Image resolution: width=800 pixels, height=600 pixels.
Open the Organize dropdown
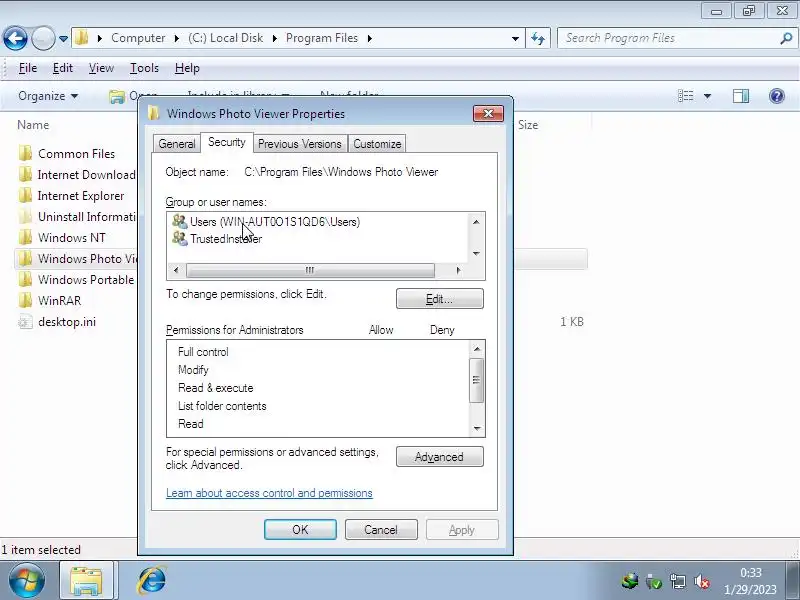point(48,96)
